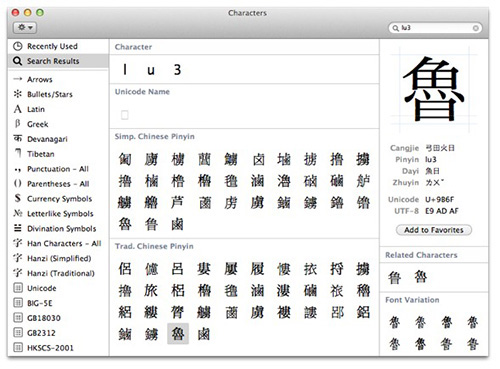
Task: Select Search Results in the sidebar
Action: click(x=58, y=61)
